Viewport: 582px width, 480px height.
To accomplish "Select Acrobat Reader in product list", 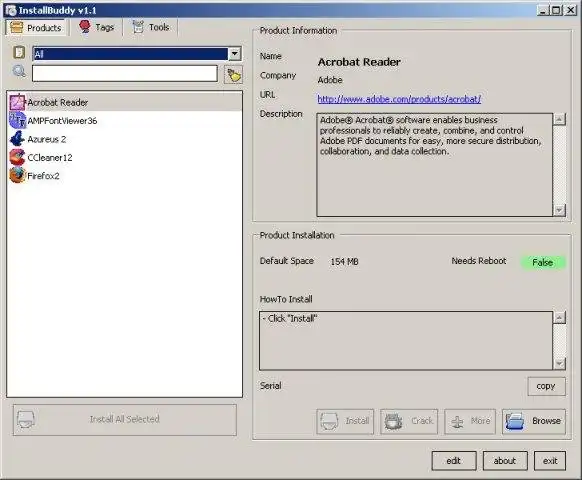I will 125,102.
